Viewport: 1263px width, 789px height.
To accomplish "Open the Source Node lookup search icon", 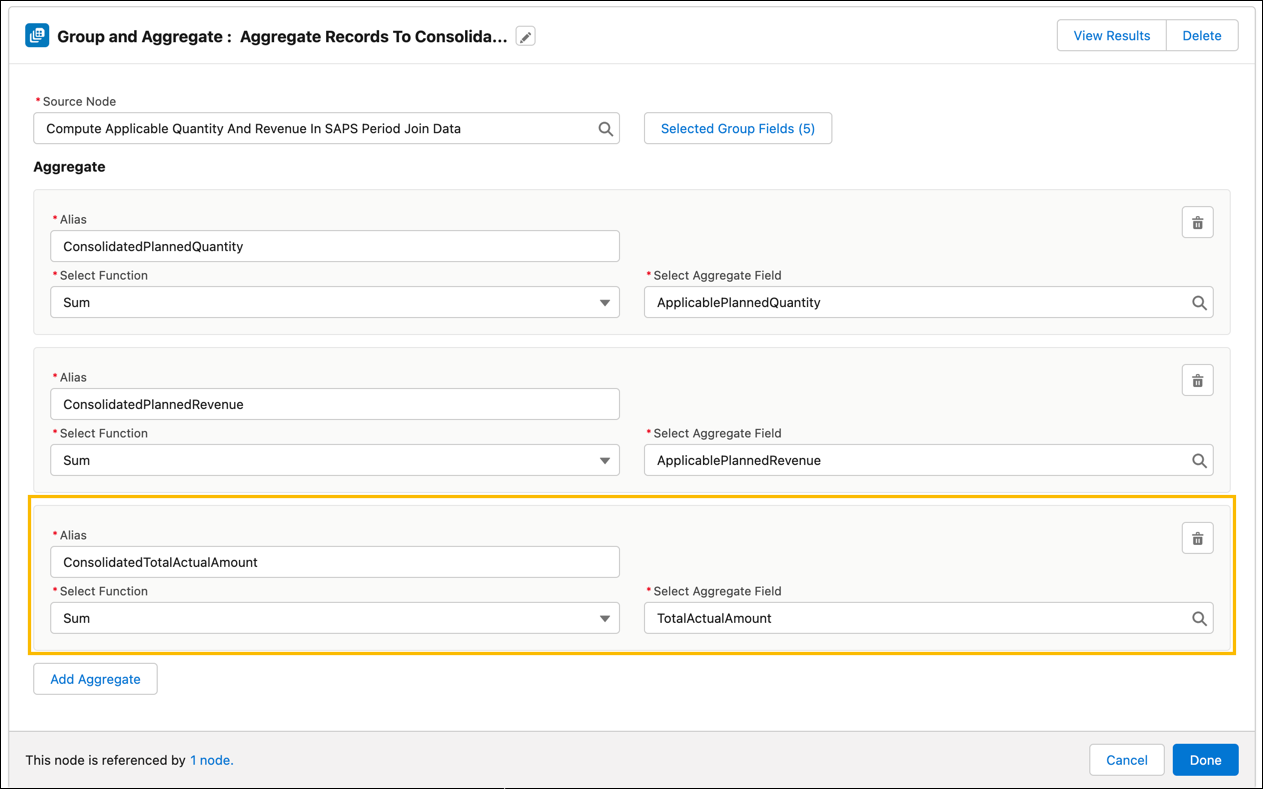I will (604, 128).
